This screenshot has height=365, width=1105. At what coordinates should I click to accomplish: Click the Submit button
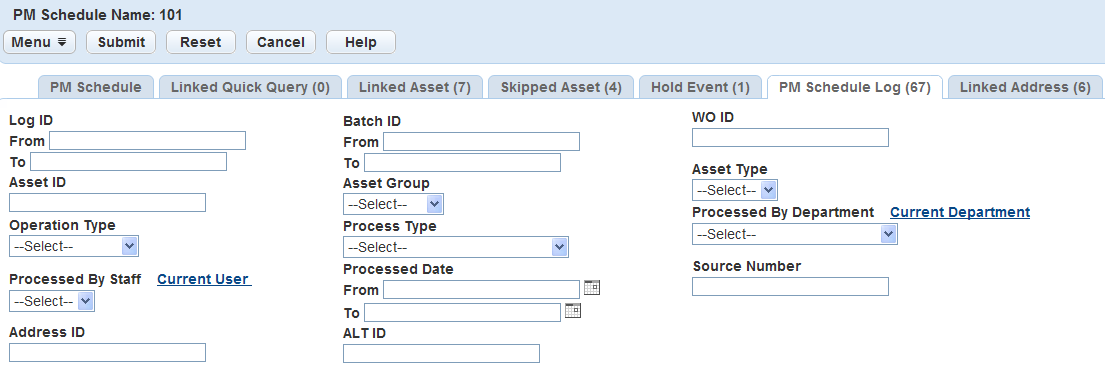(x=121, y=42)
